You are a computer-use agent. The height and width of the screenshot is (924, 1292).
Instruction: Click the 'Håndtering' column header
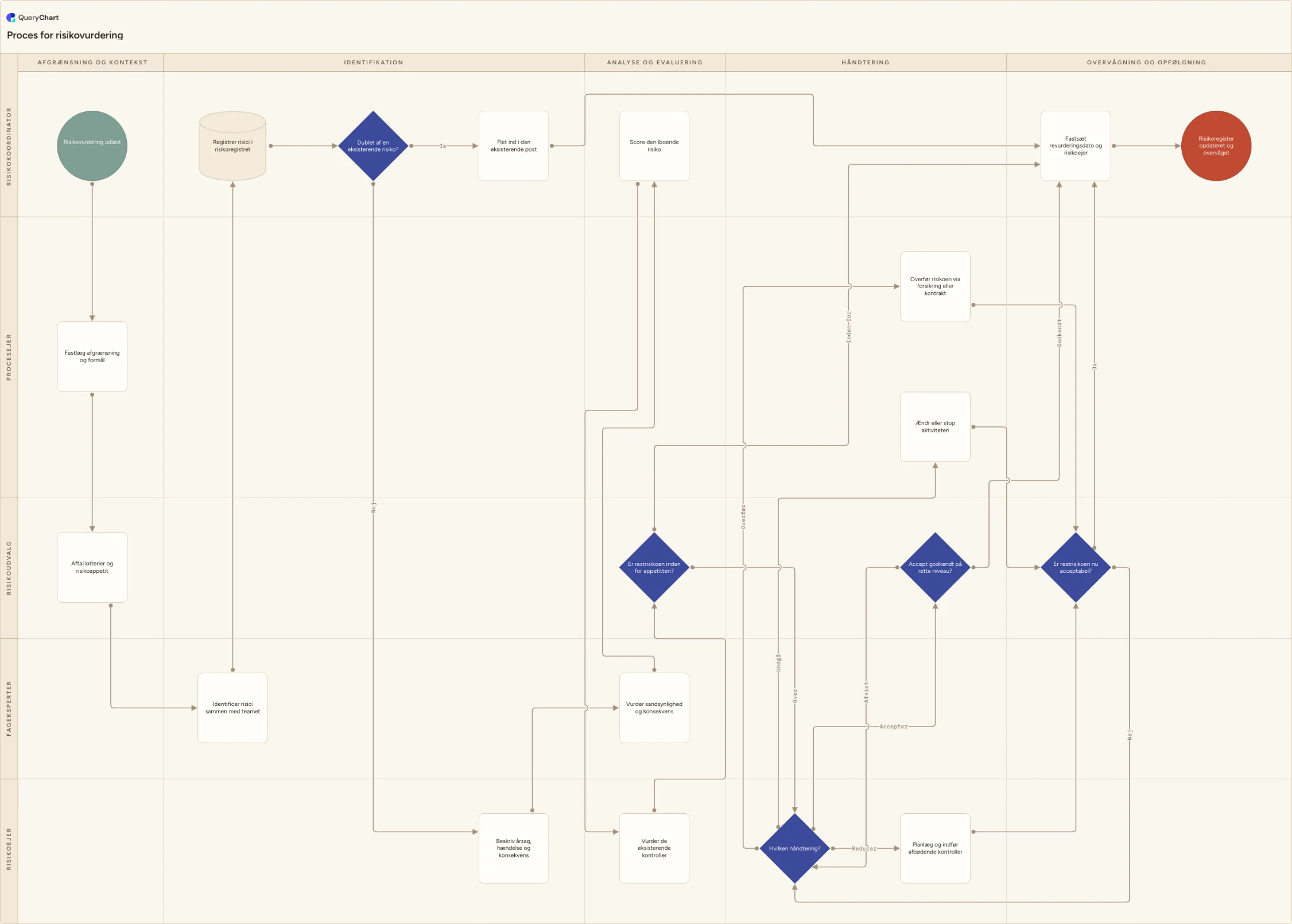click(x=866, y=63)
